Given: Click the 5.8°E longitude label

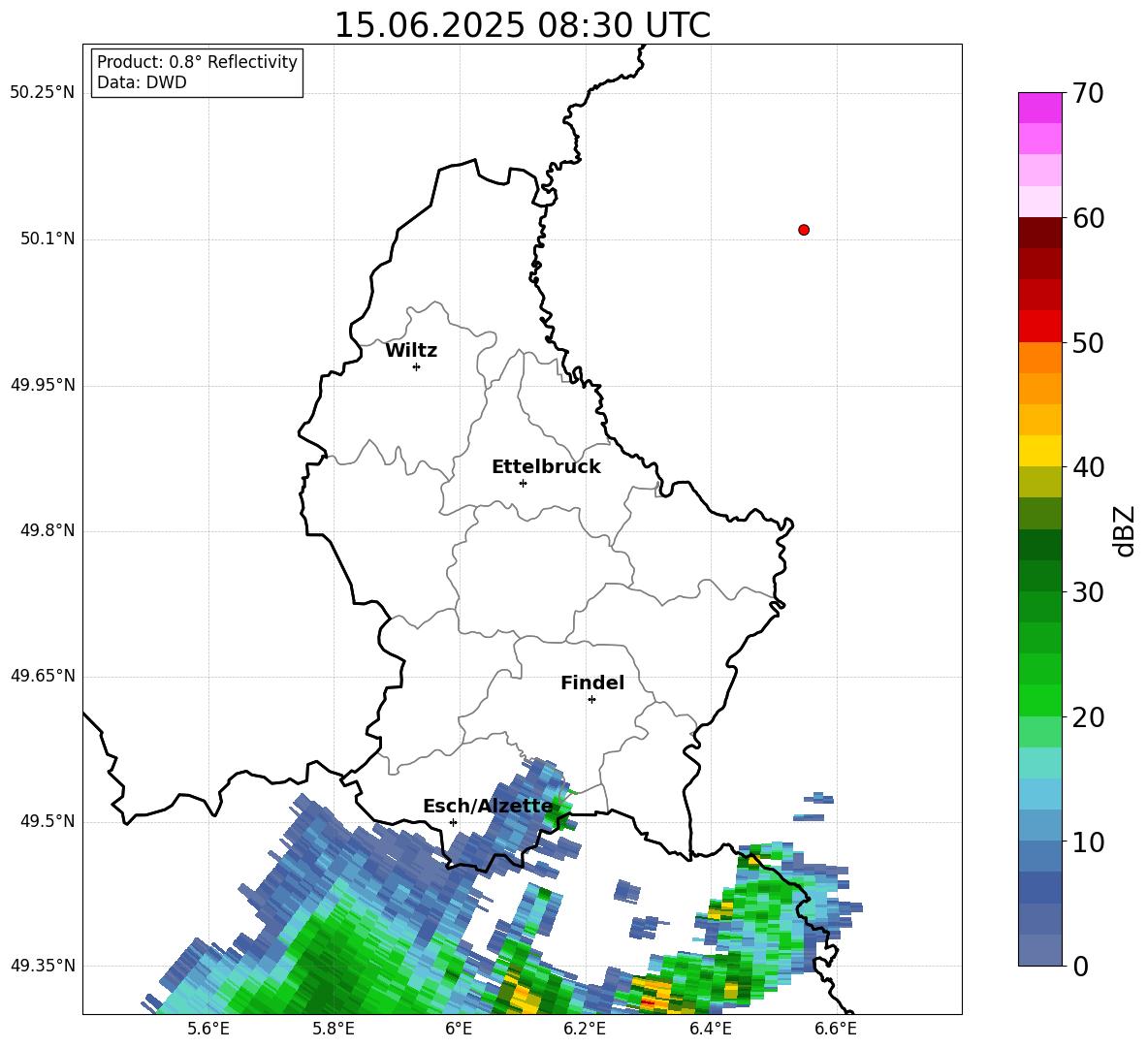Looking at the screenshot, I should (x=334, y=1030).
